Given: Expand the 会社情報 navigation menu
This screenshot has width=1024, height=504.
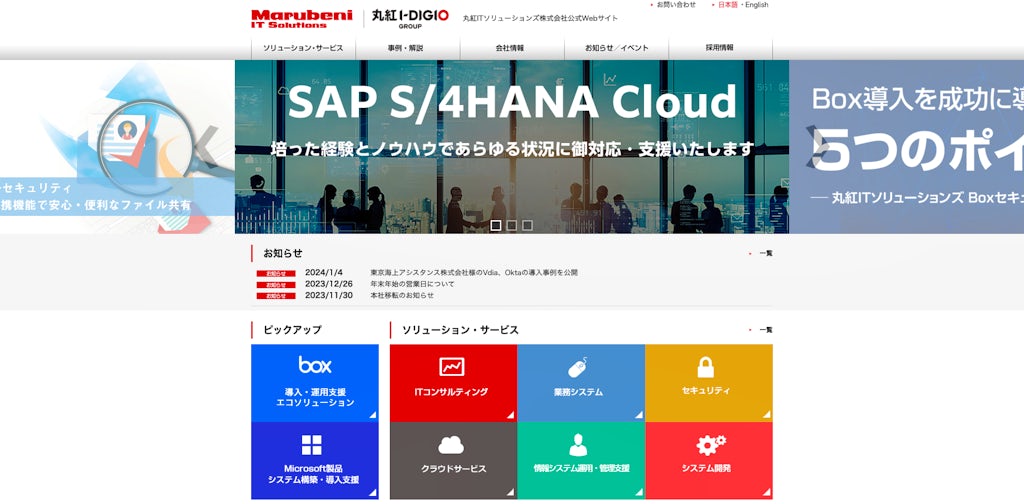Looking at the screenshot, I should point(510,48).
